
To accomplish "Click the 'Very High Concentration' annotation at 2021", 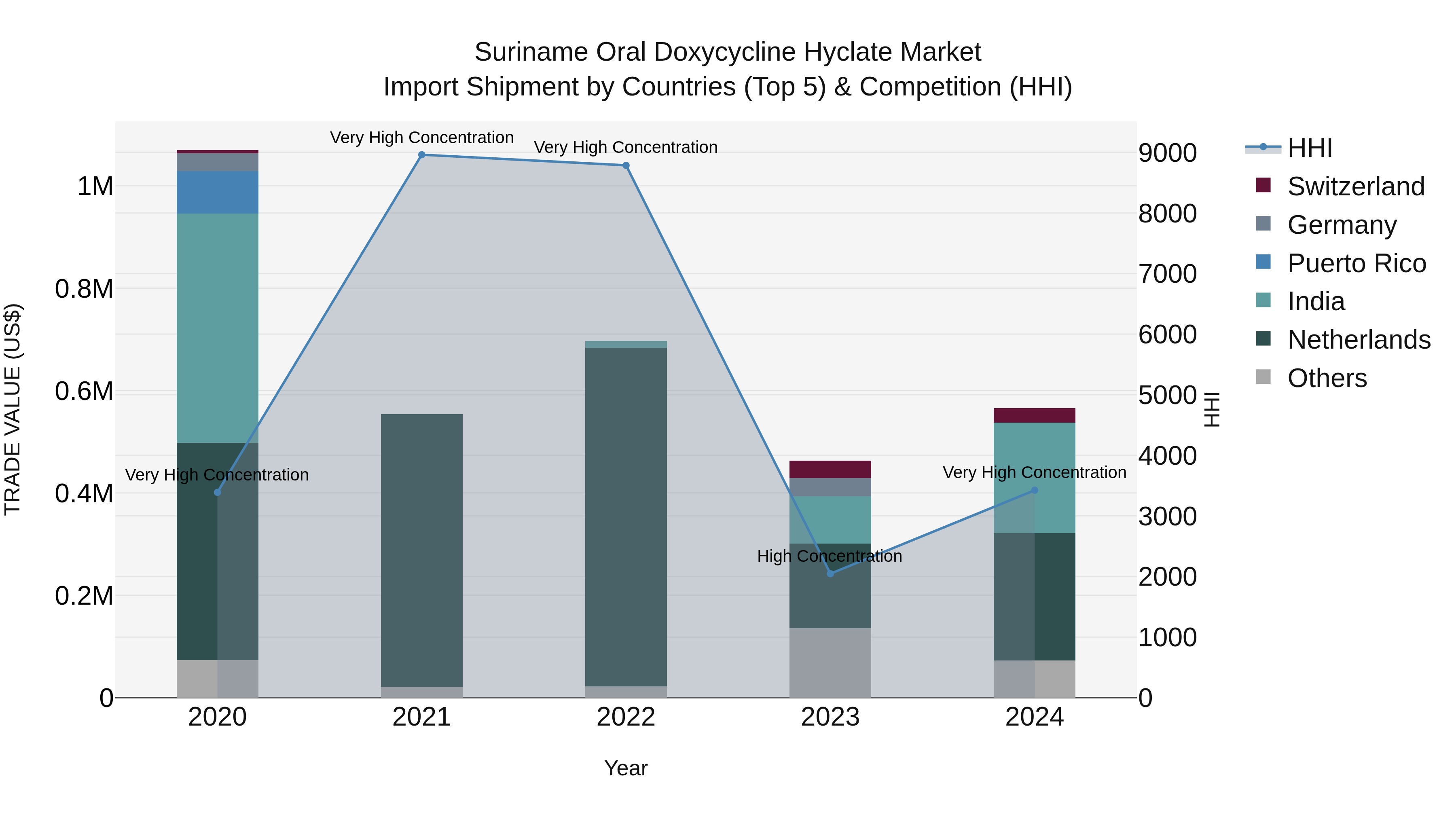I will [x=422, y=138].
